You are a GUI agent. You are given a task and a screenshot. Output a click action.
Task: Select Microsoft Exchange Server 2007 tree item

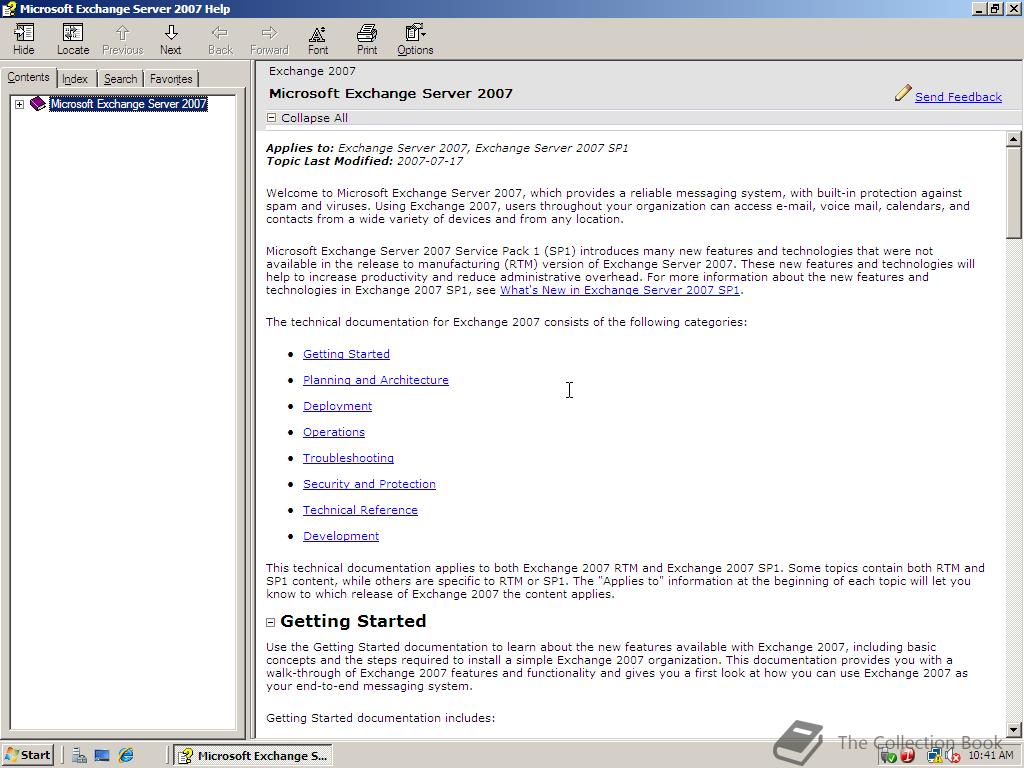[x=128, y=104]
